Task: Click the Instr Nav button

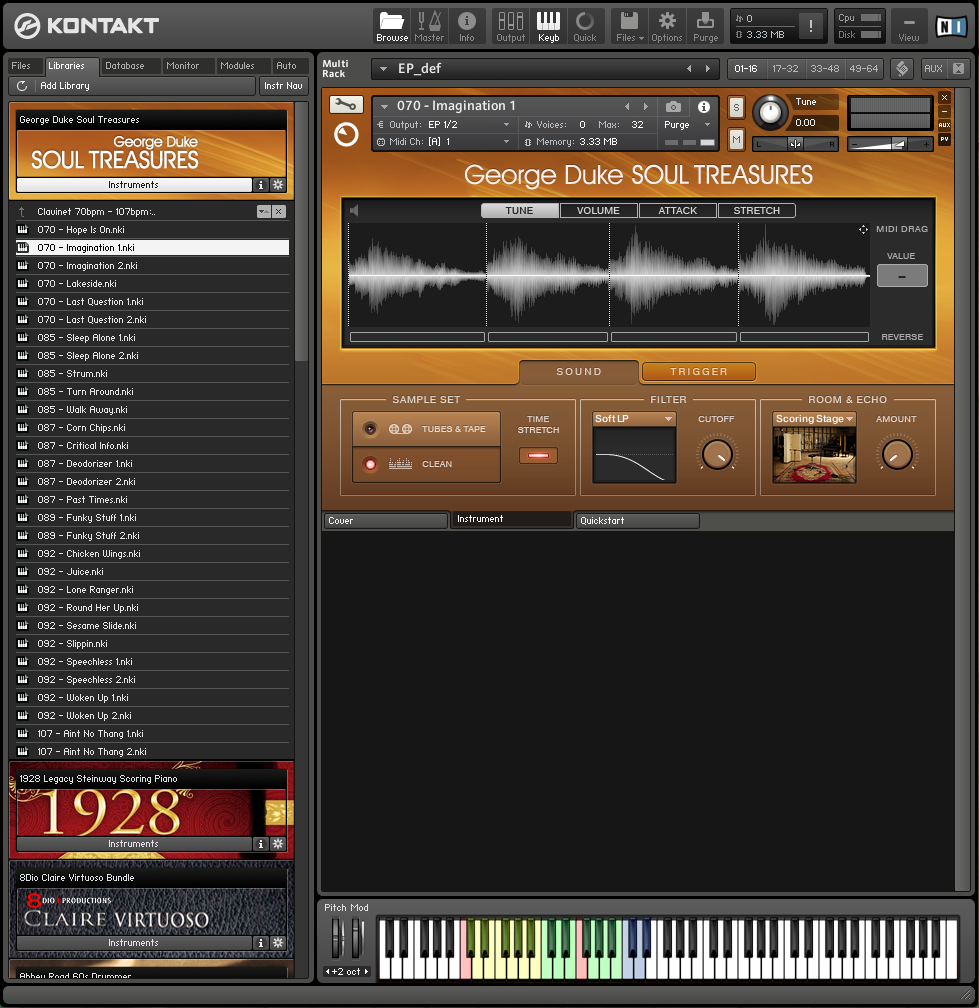Action: point(283,86)
